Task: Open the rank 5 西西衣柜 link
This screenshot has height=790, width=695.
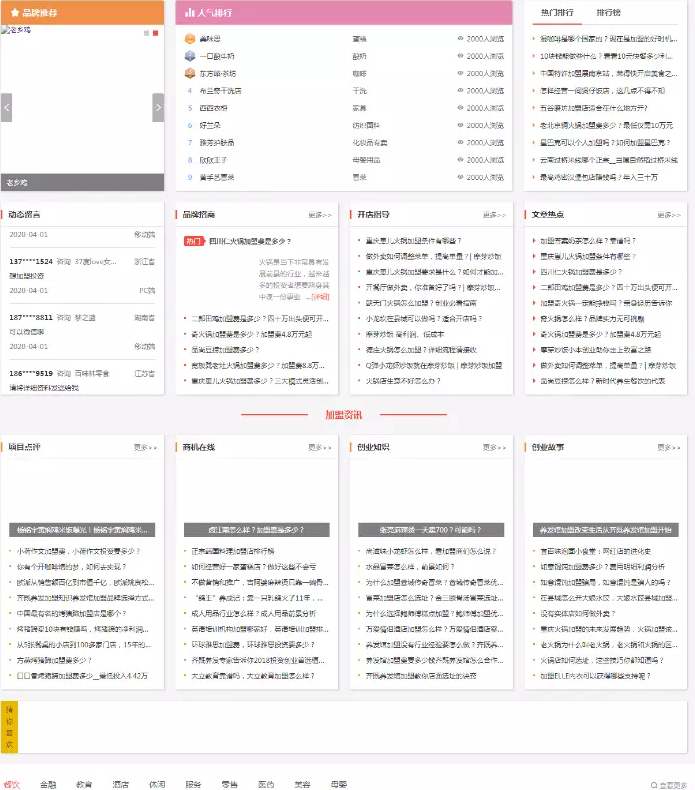Action: [213, 108]
